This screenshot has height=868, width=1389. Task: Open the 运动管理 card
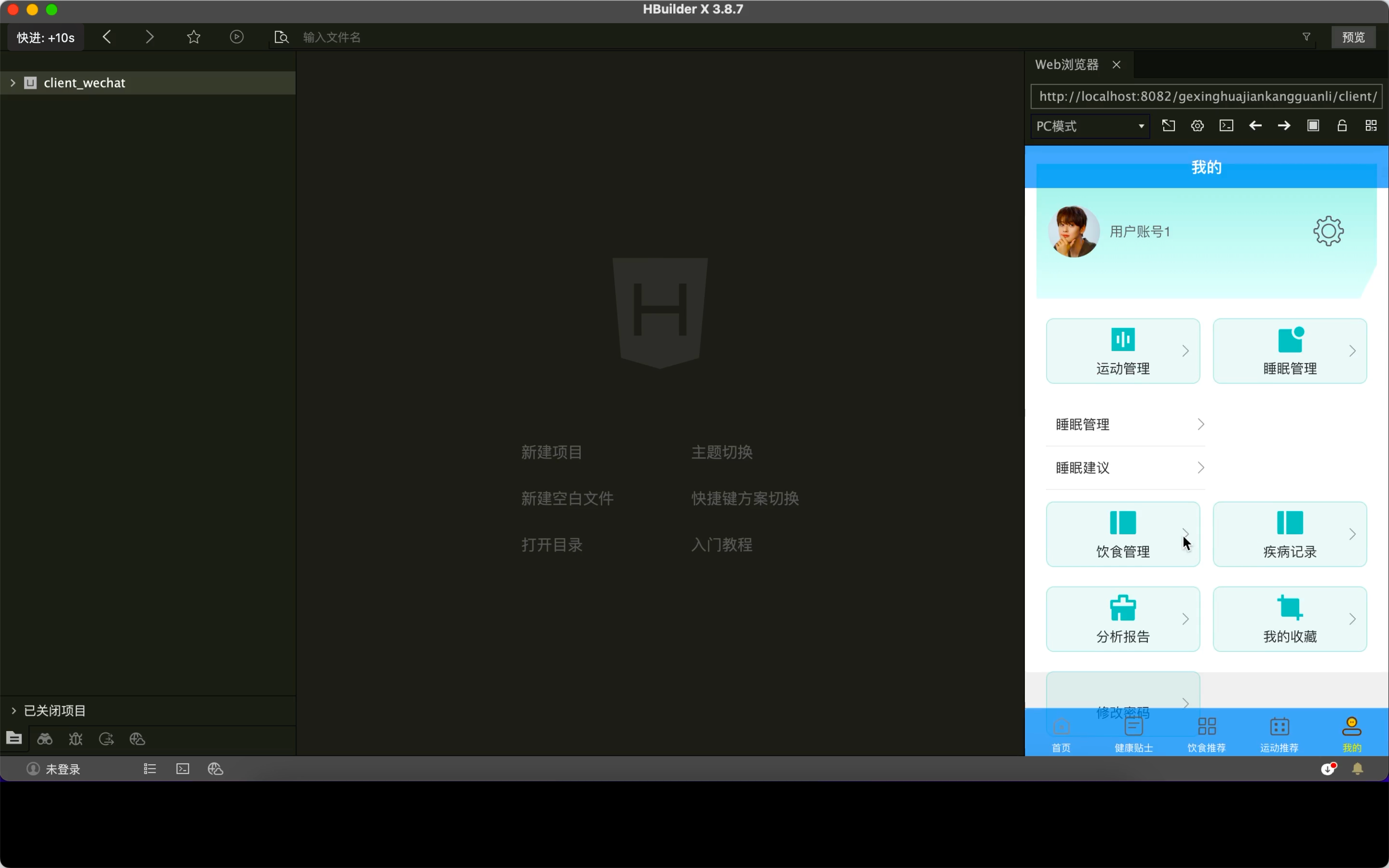1122,351
